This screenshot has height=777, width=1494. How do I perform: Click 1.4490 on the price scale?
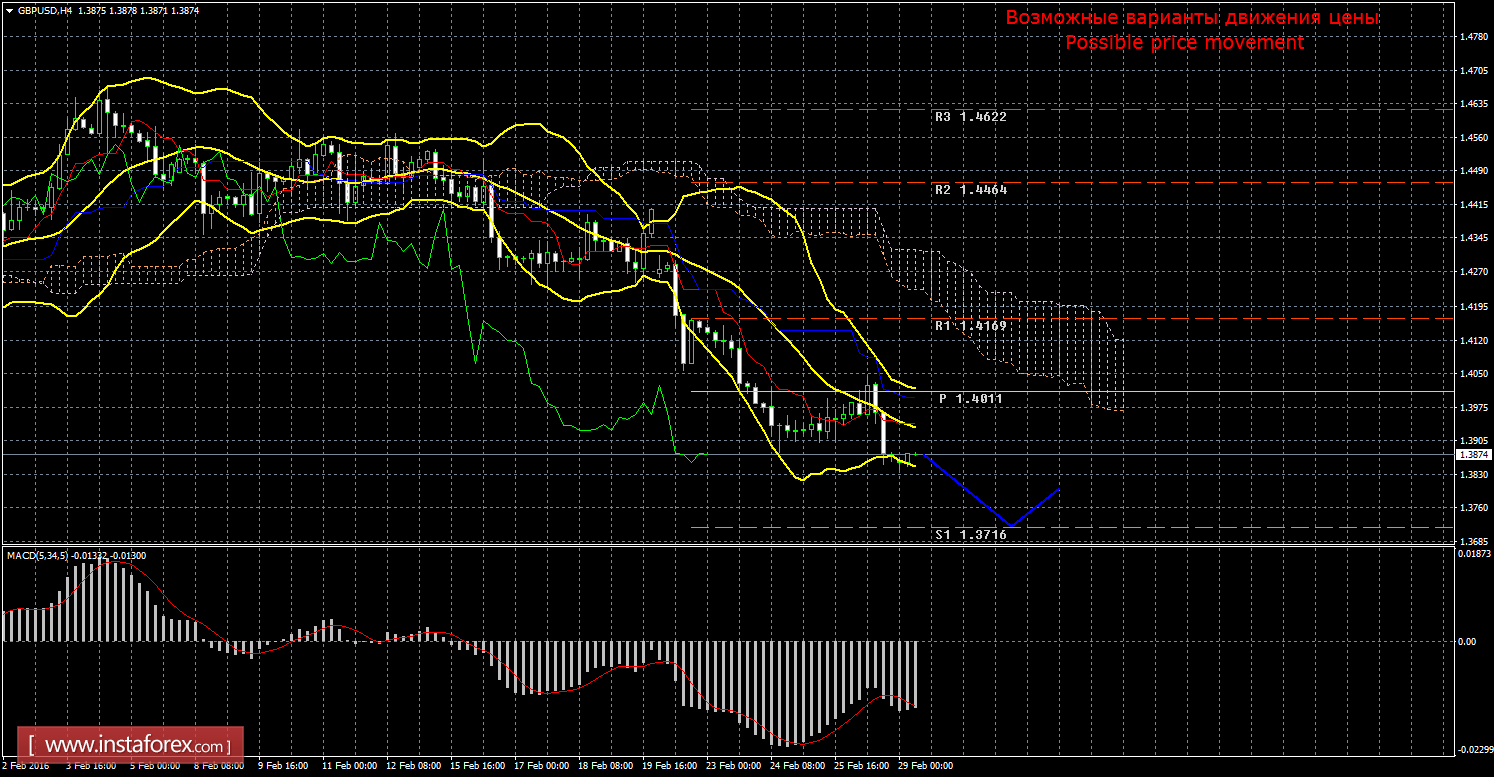pyautogui.click(x=1473, y=172)
